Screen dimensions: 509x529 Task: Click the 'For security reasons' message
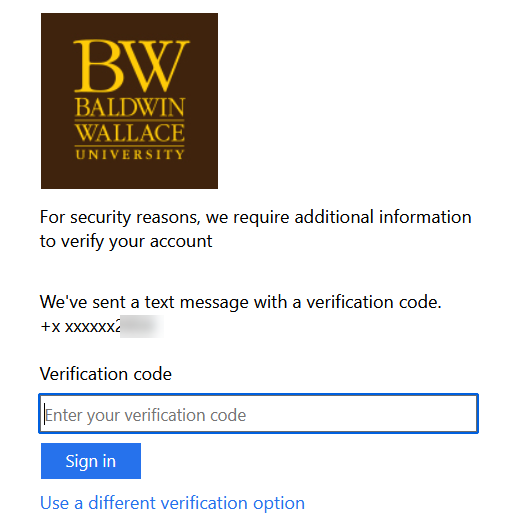[x=255, y=229]
